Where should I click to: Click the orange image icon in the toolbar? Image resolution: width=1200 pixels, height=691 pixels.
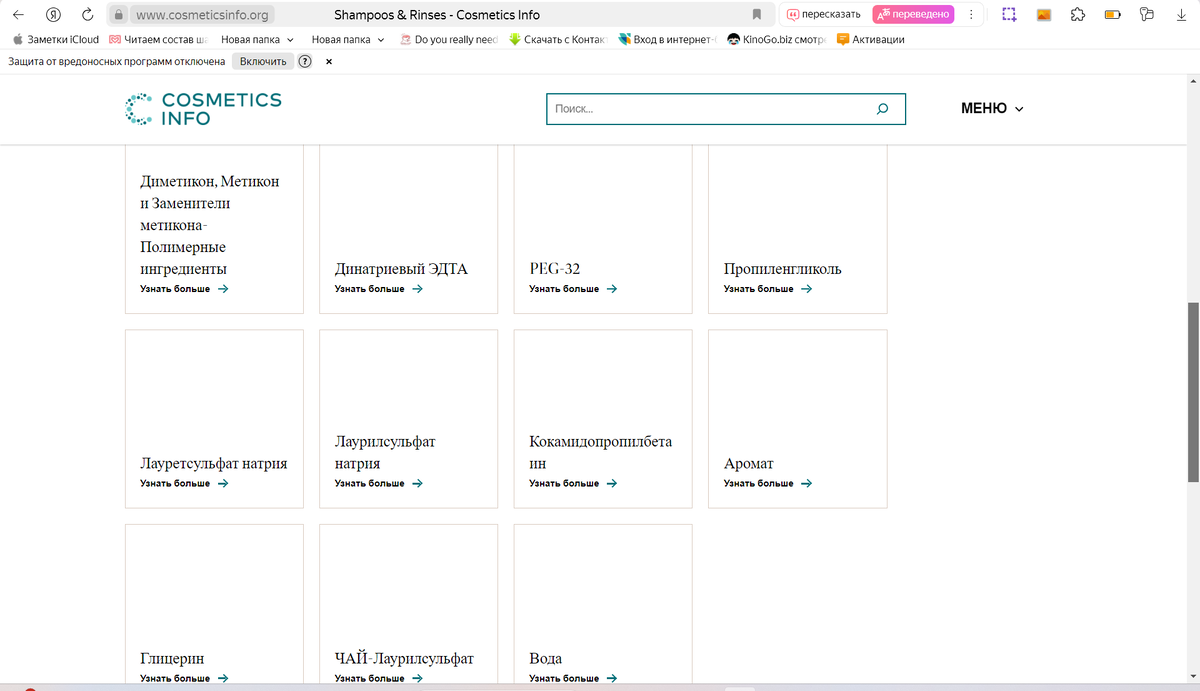pyautogui.click(x=1043, y=13)
